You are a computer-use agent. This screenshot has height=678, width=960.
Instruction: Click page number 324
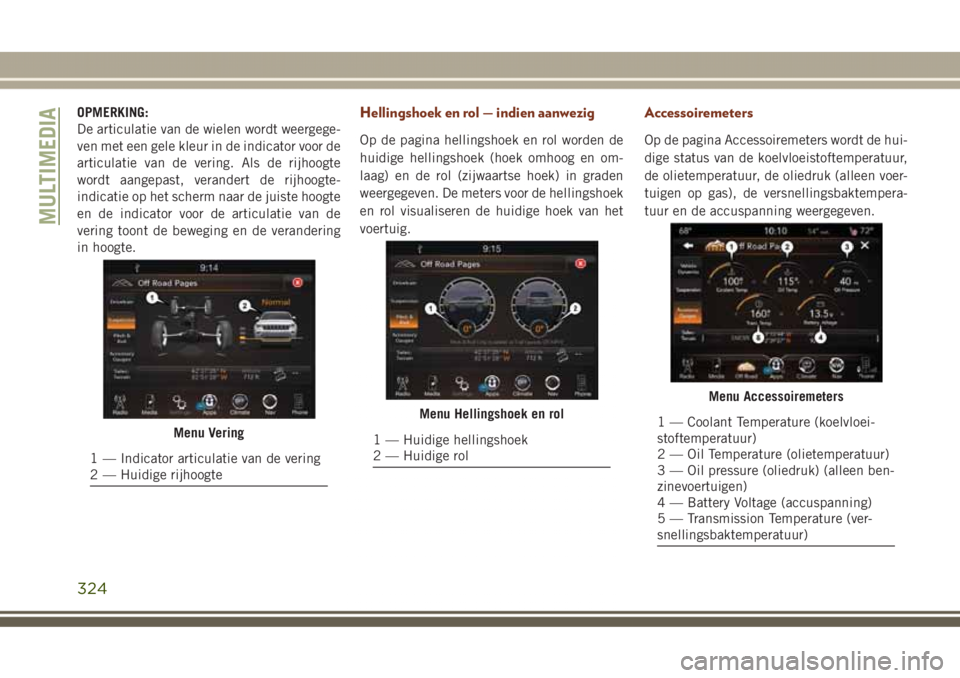tap(92, 589)
